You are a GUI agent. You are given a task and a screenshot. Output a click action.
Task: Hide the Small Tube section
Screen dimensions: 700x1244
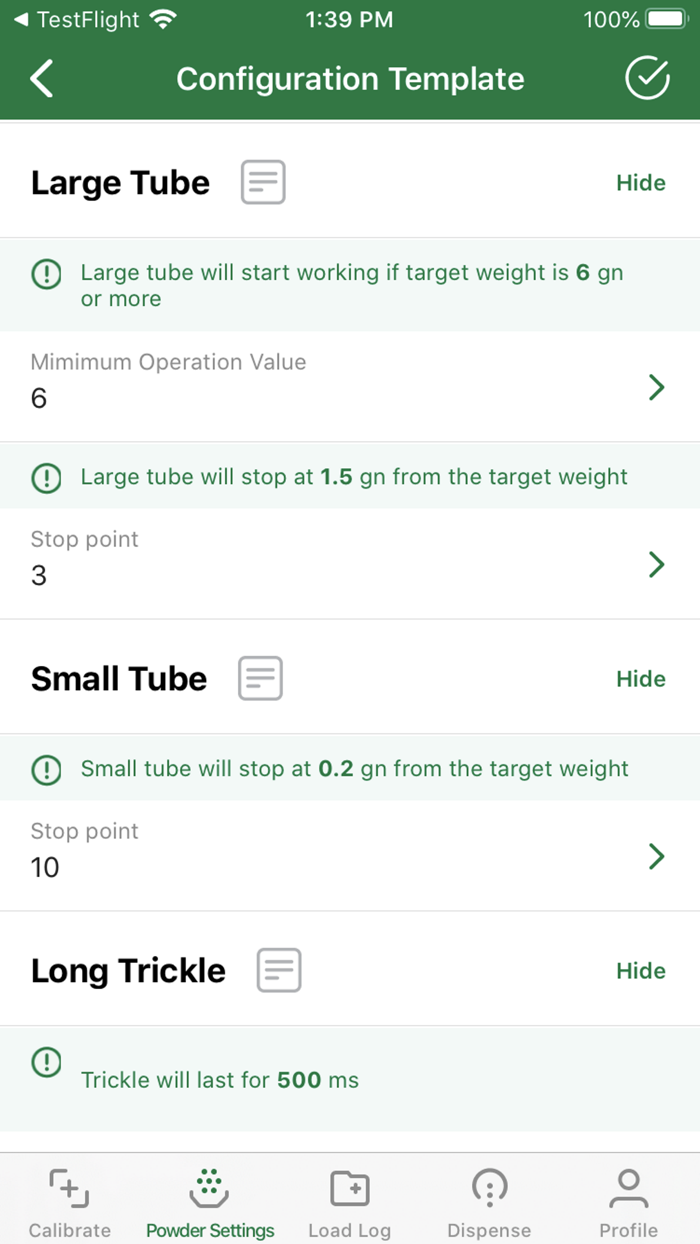[640, 678]
